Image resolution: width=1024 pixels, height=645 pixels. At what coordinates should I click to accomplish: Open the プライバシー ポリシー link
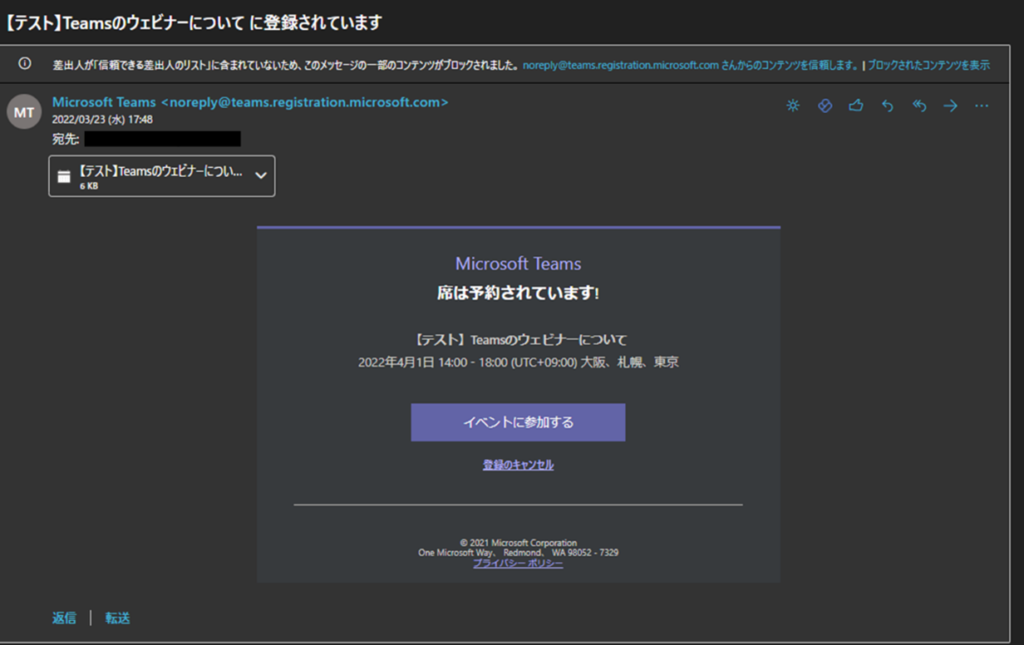point(518,564)
